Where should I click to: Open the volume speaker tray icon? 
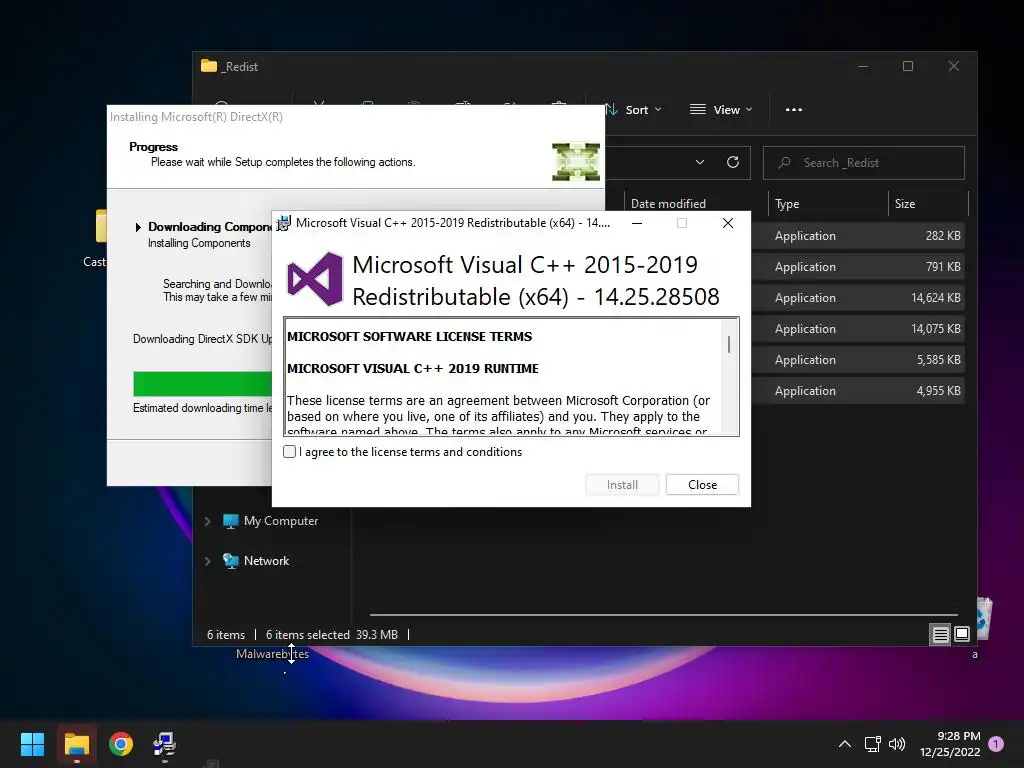[x=897, y=744]
